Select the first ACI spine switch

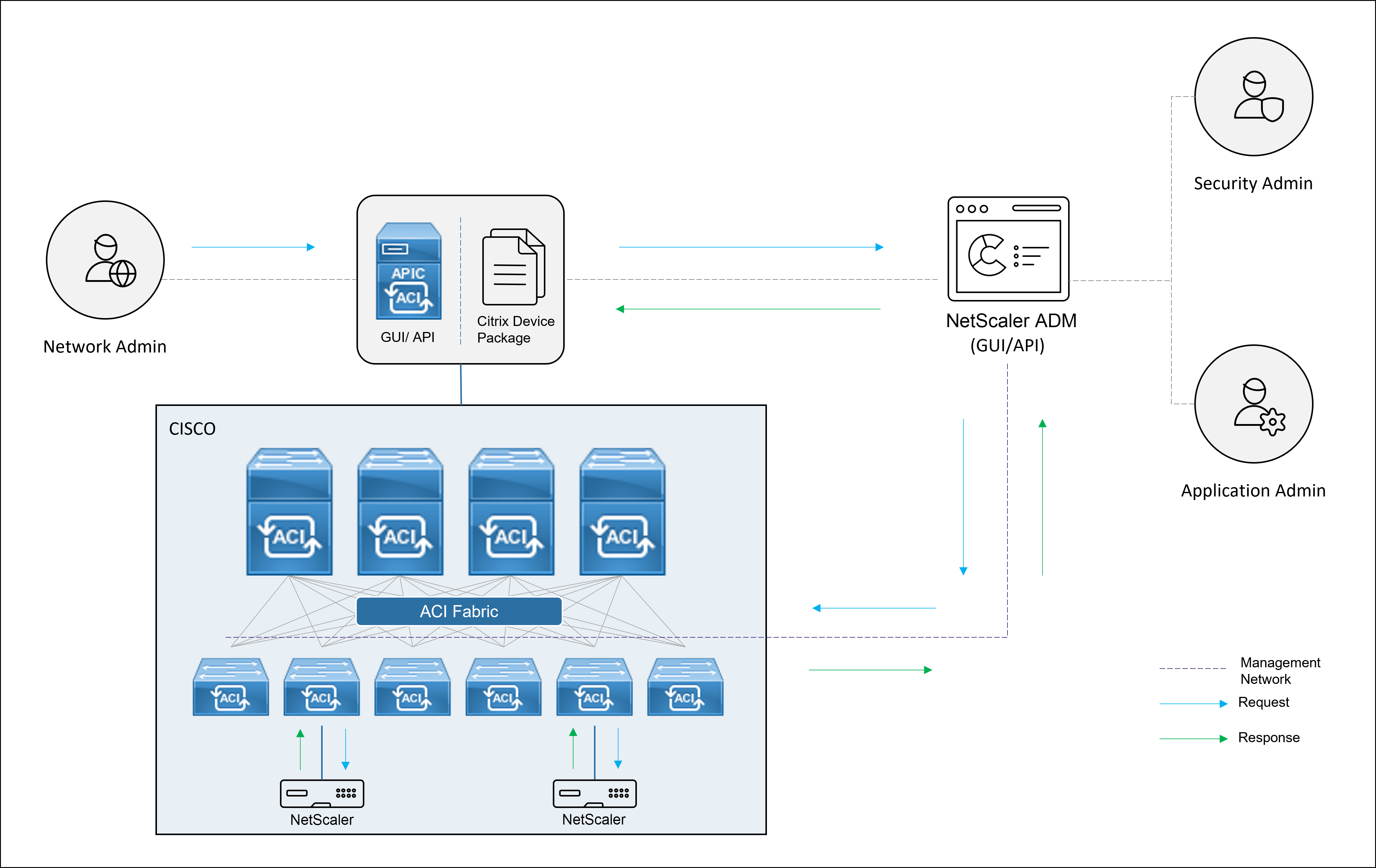289,512
